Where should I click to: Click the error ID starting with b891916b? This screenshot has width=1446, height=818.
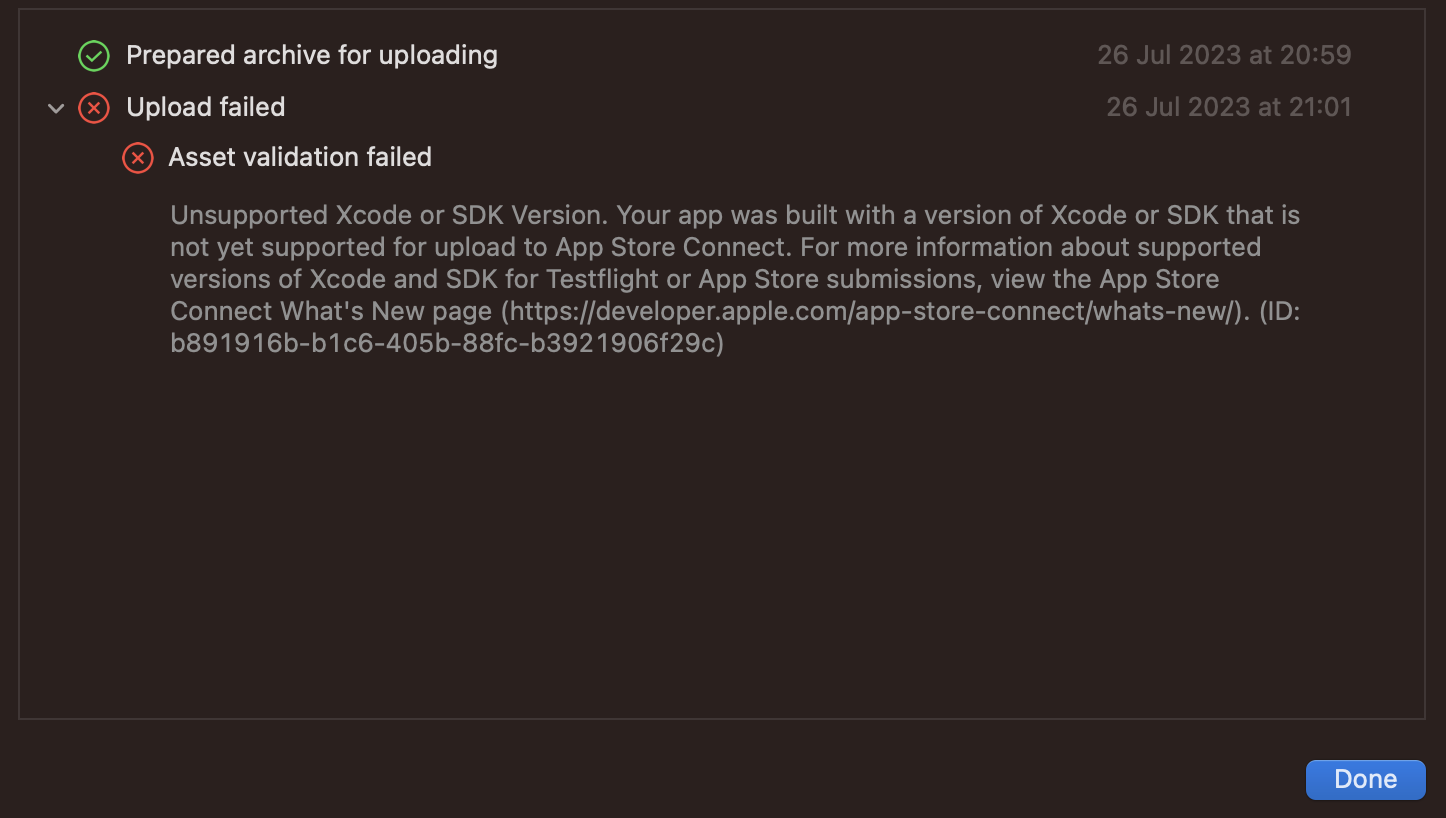click(446, 343)
